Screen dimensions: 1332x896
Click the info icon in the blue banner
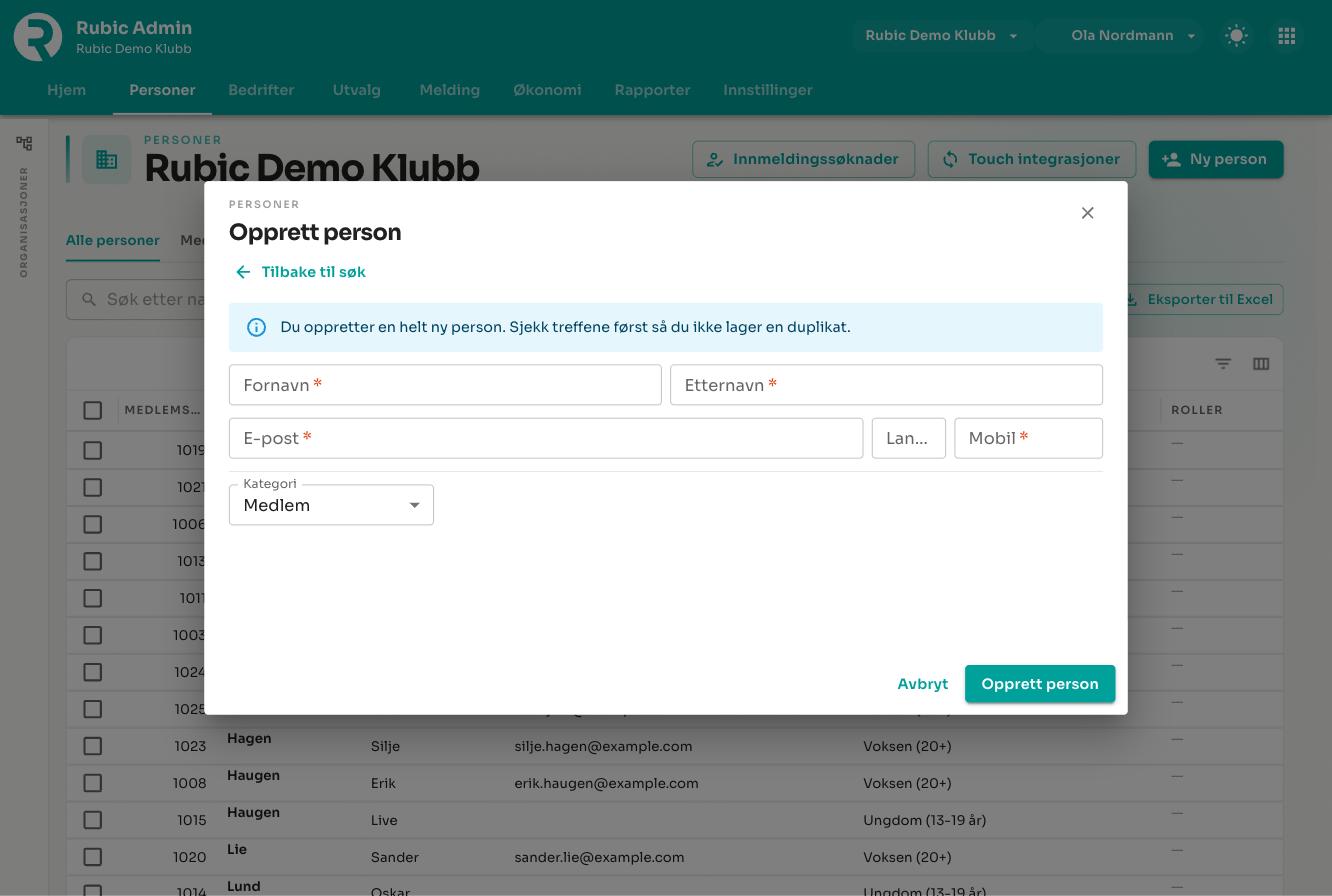click(x=257, y=328)
